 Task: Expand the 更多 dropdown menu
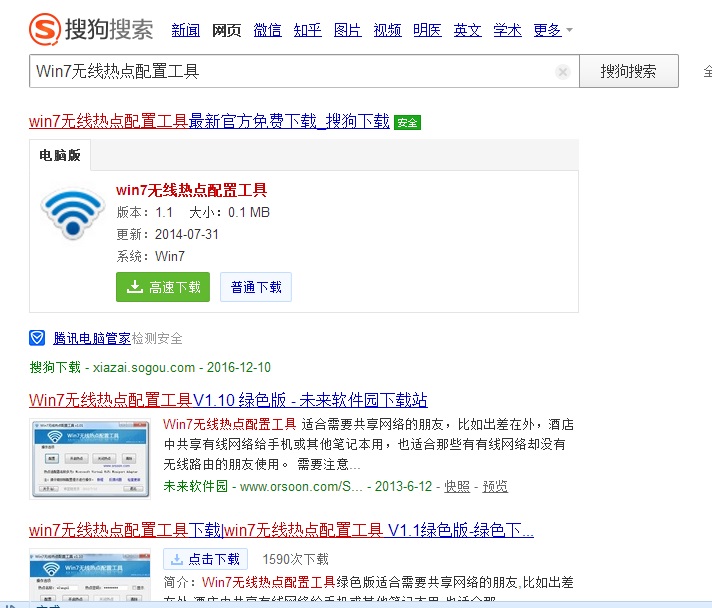point(553,30)
